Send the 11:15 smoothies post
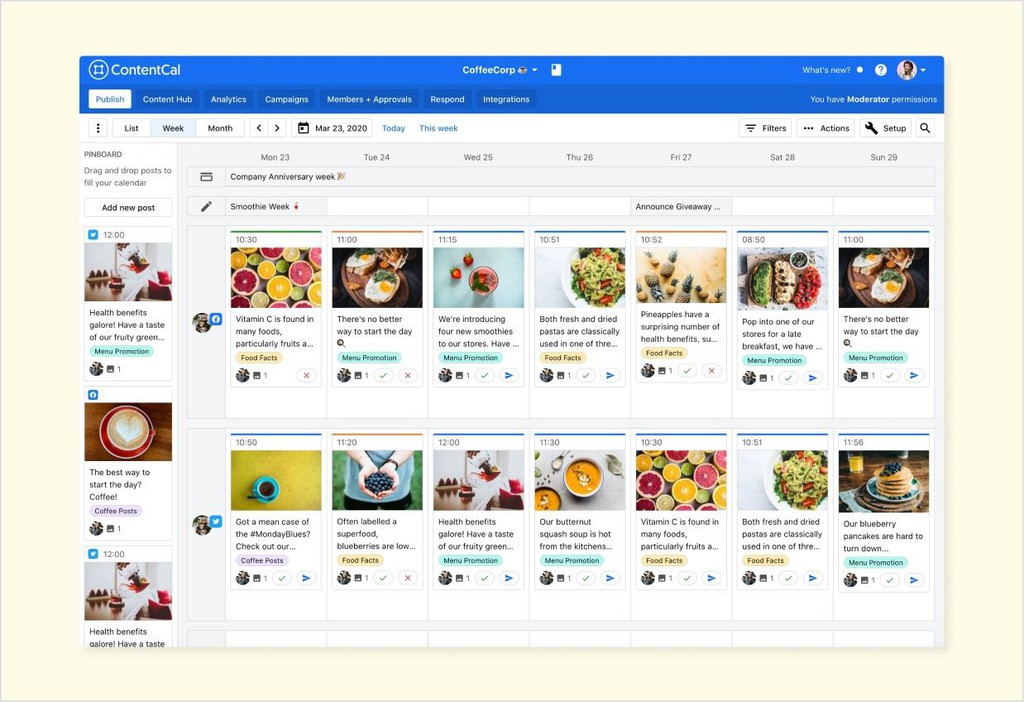 (x=509, y=375)
